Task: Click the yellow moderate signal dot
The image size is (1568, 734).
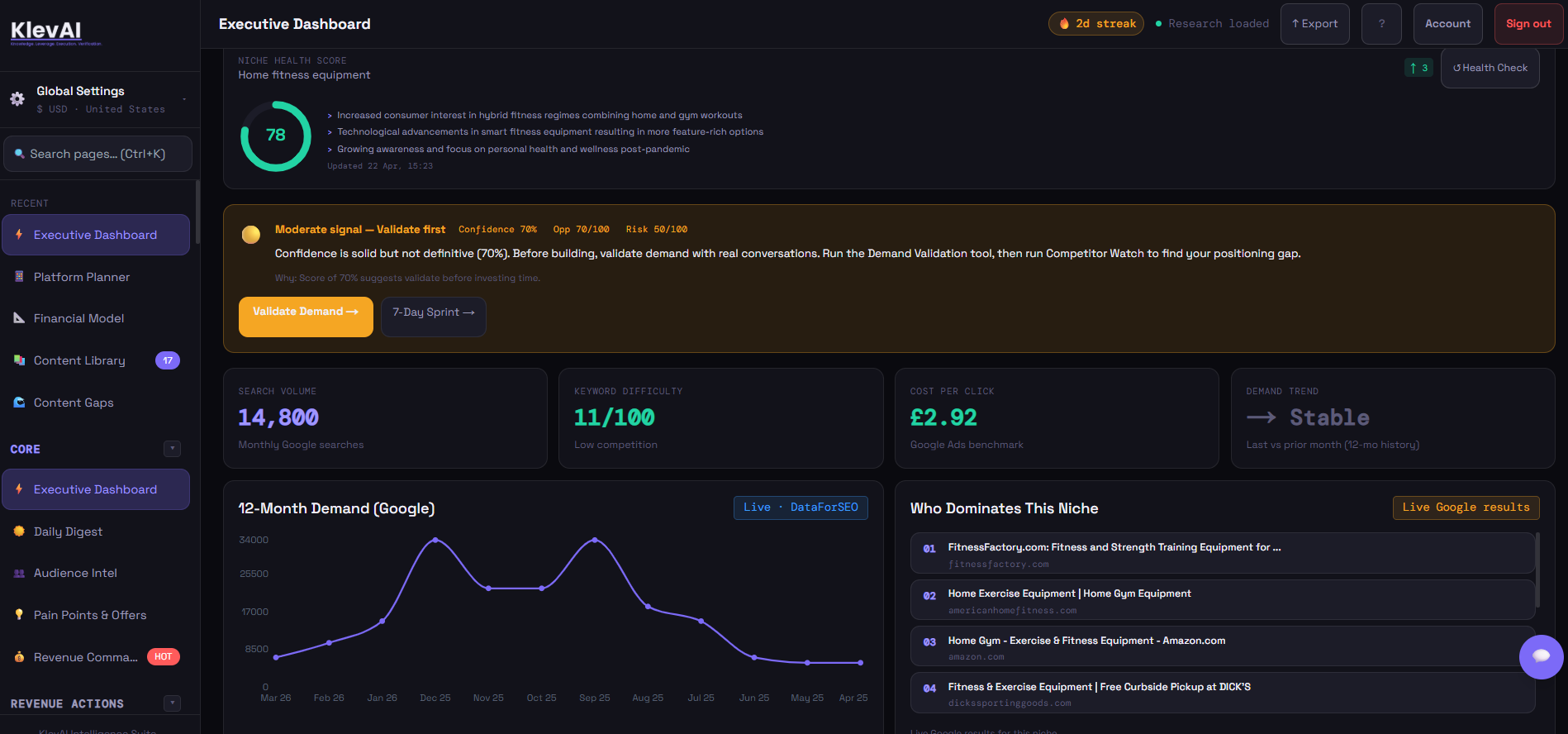Action: pyautogui.click(x=251, y=235)
